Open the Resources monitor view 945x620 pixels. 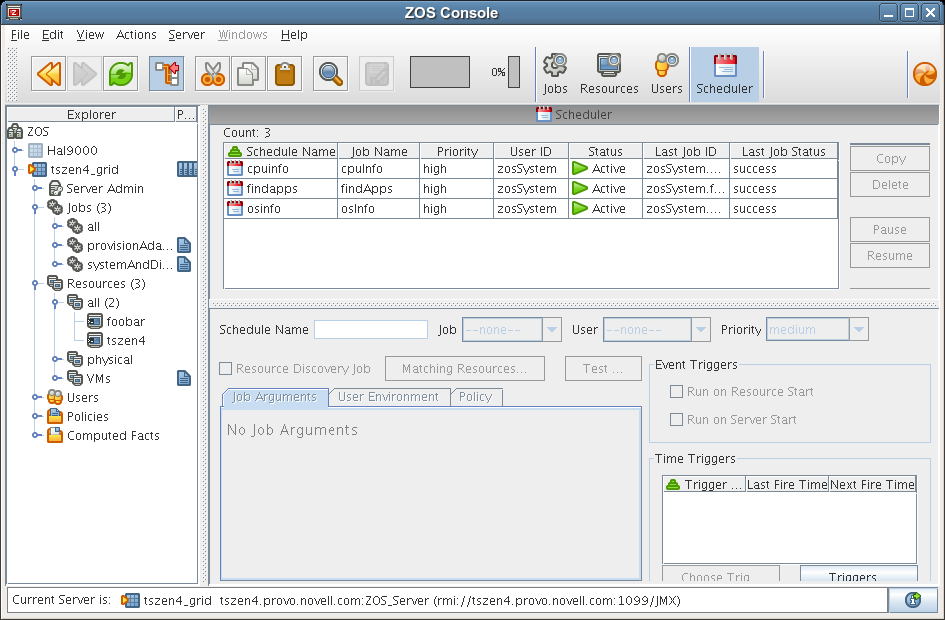609,74
